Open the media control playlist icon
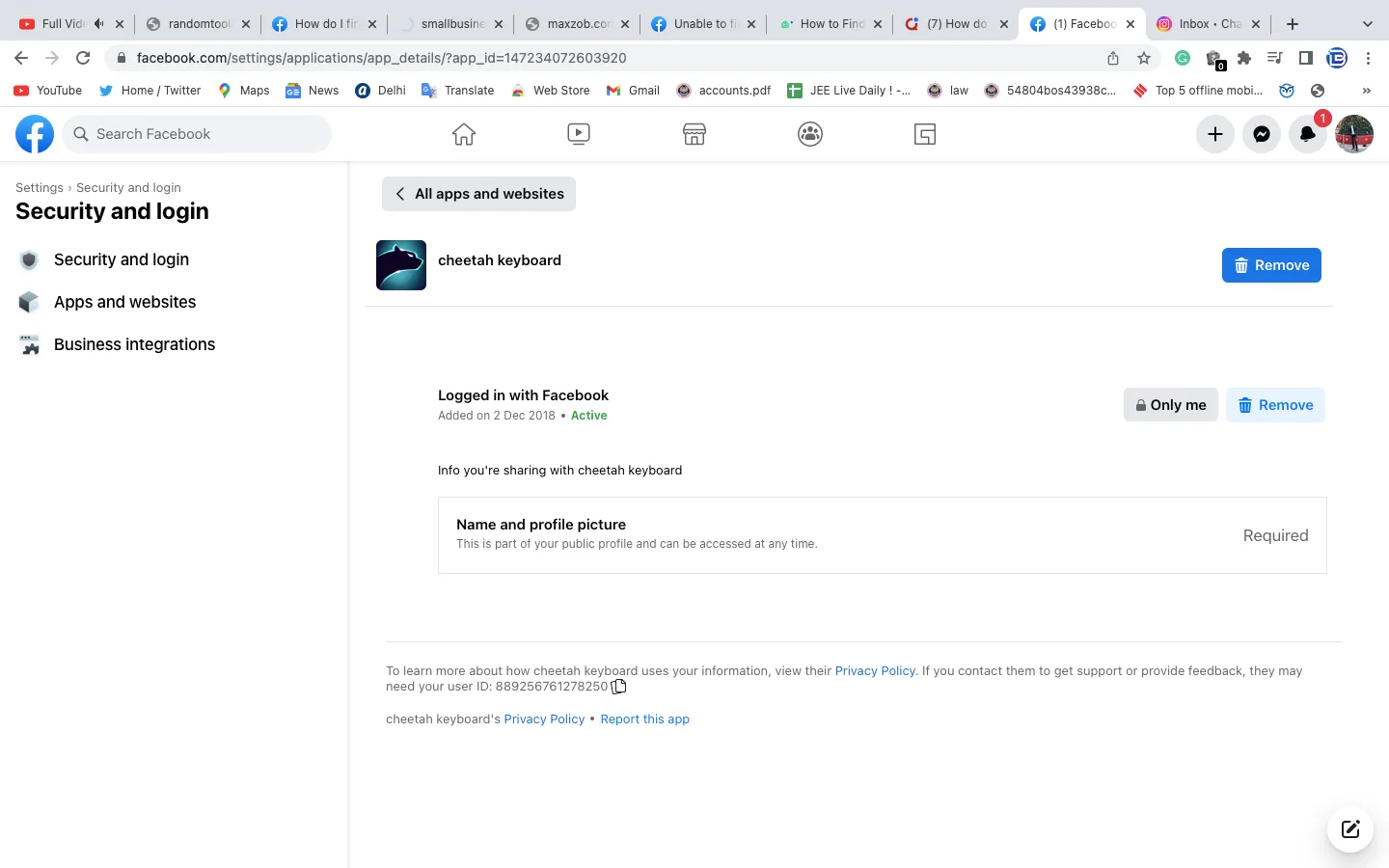The width and height of the screenshot is (1389, 868). point(1275,58)
